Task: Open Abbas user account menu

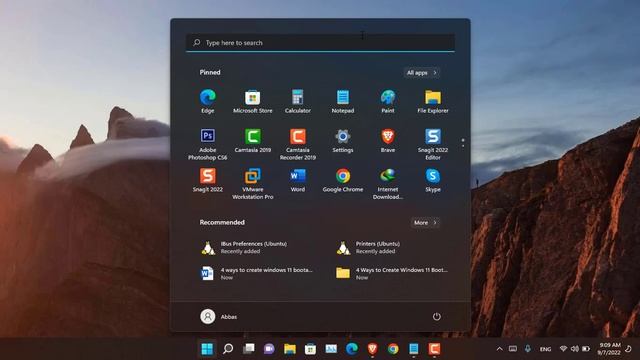Action: coord(219,317)
